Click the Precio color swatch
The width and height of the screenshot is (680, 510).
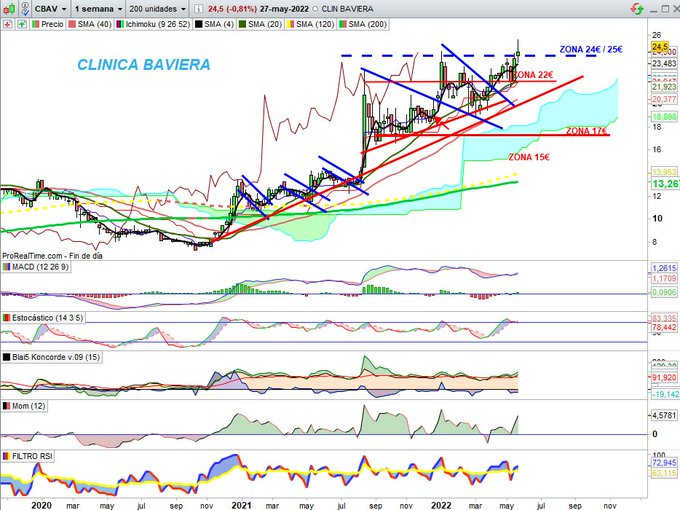pyautogui.click(x=36, y=24)
